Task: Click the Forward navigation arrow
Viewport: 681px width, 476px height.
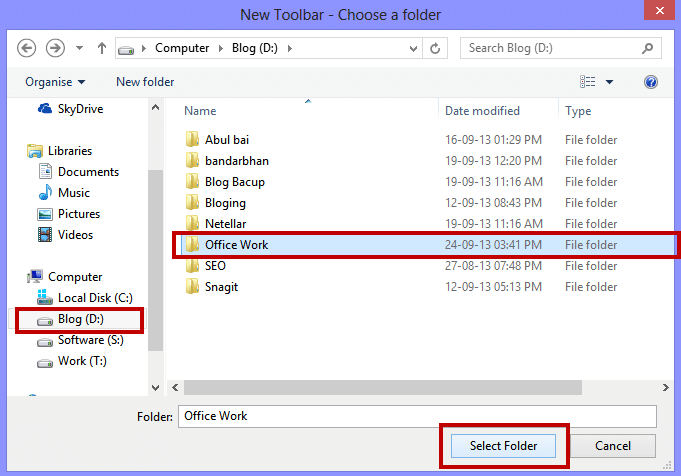Action: [x=56, y=48]
